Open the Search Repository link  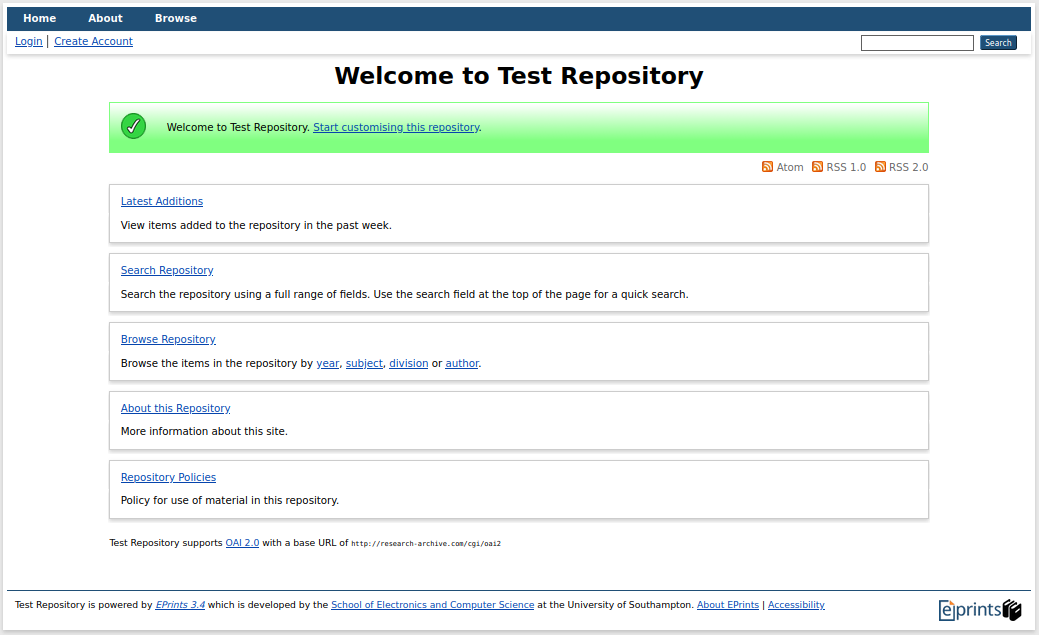pyautogui.click(x=167, y=270)
